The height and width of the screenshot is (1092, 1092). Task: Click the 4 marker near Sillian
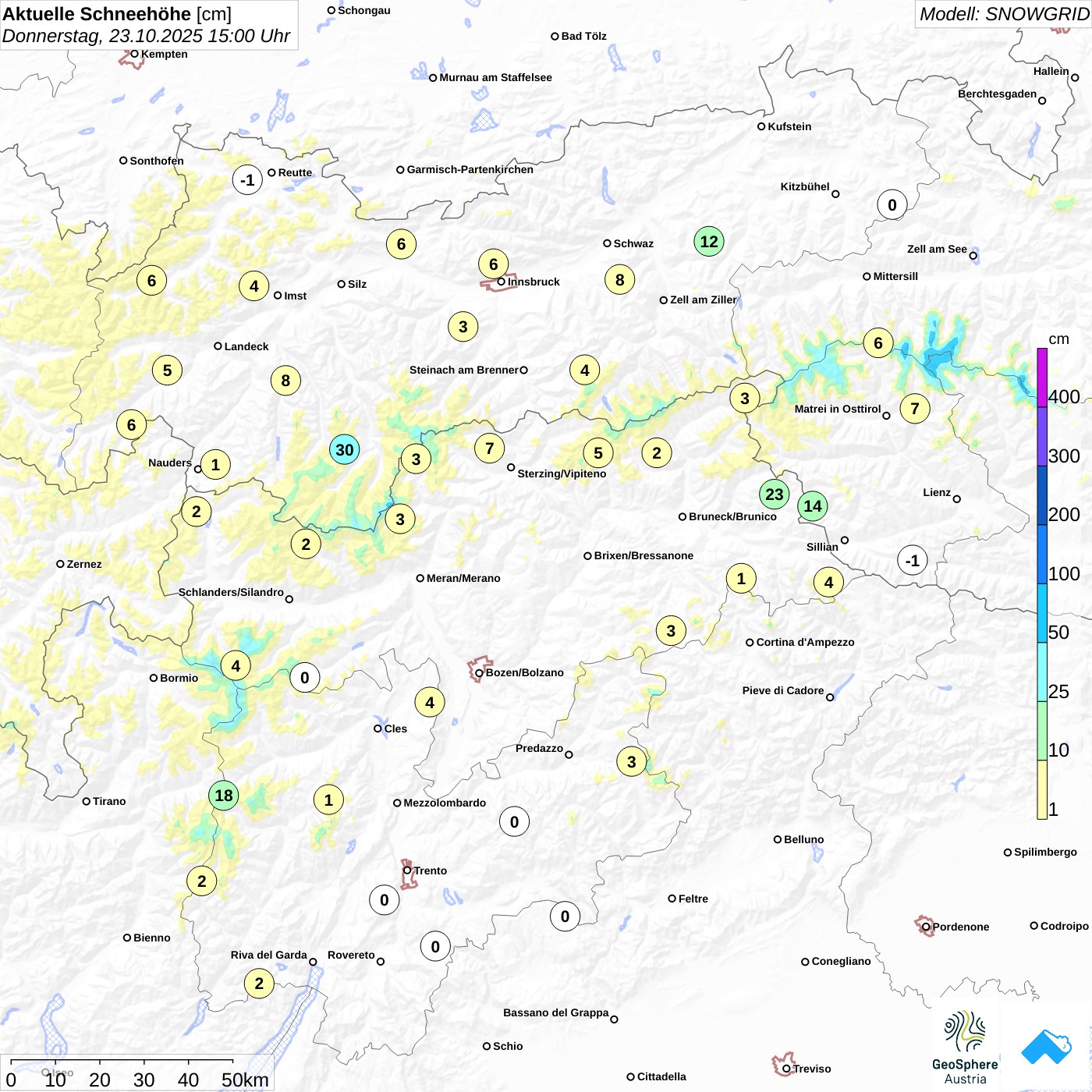coord(829,582)
